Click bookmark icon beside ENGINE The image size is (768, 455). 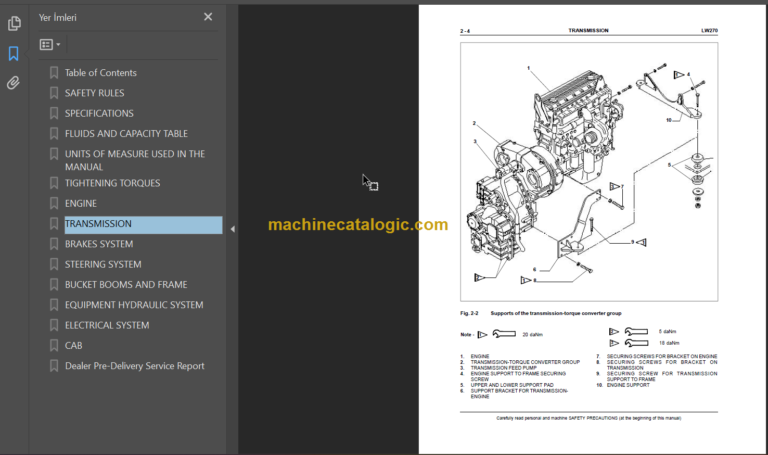tap(54, 204)
